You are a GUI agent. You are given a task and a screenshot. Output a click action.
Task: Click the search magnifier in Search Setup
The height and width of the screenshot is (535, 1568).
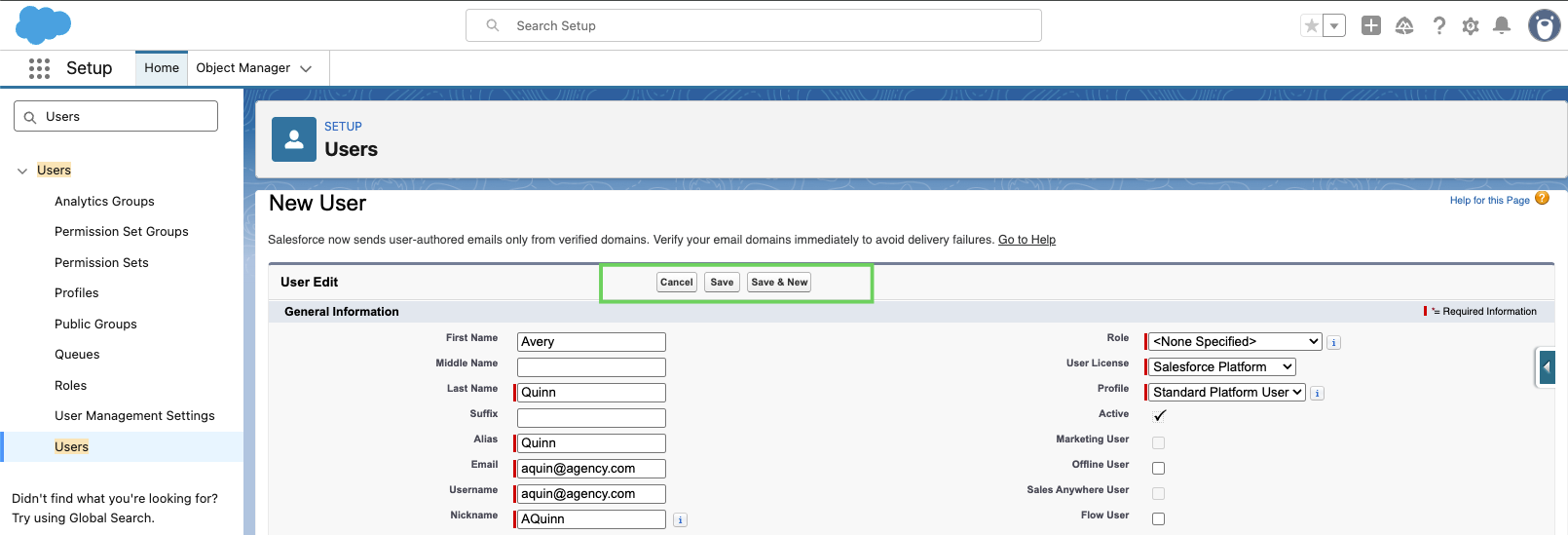[x=493, y=25]
